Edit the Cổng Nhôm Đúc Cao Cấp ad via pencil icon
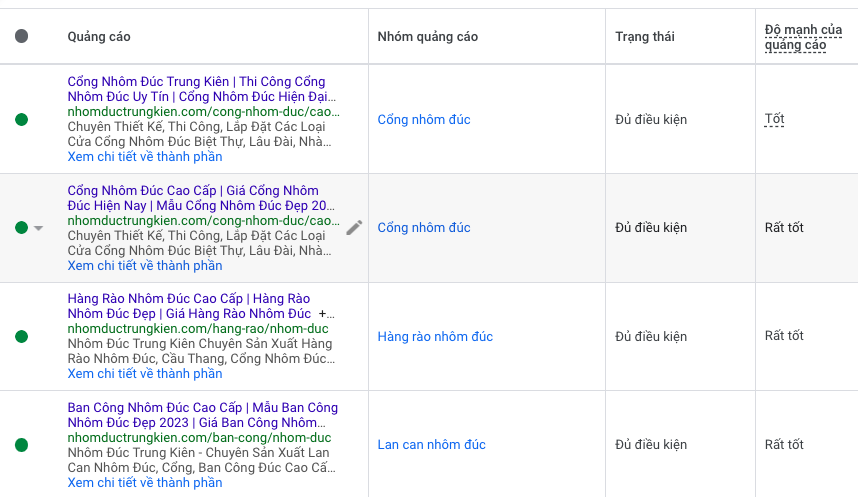Image resolution: width=858 pixels, height=497 pixels. [354, 228]
